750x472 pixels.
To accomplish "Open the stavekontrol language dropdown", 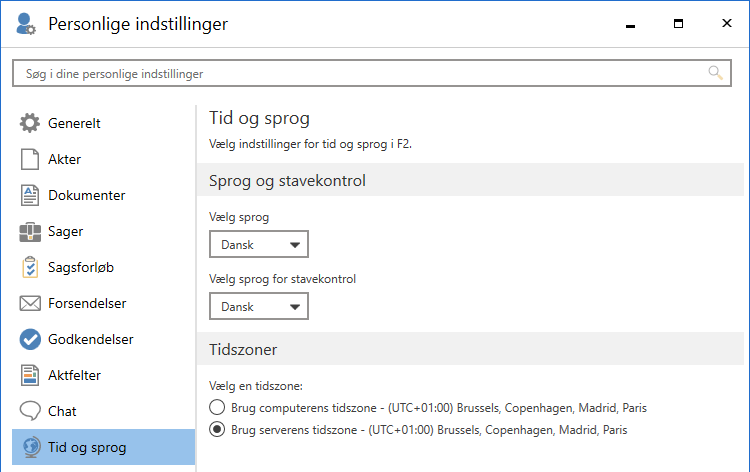I will pos(259,306).
